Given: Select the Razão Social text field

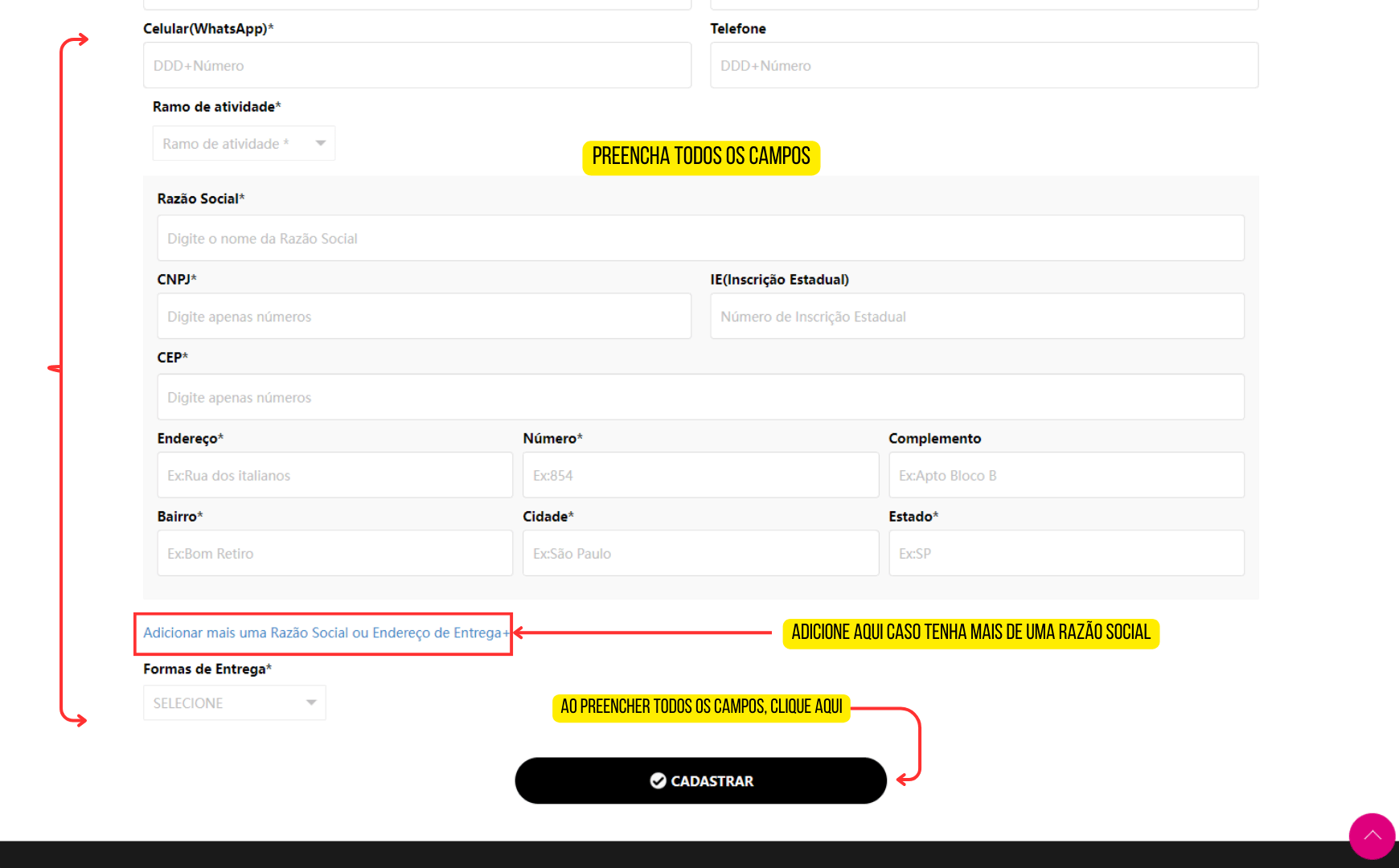Looking at the screenshot, I should pos(699,239).
